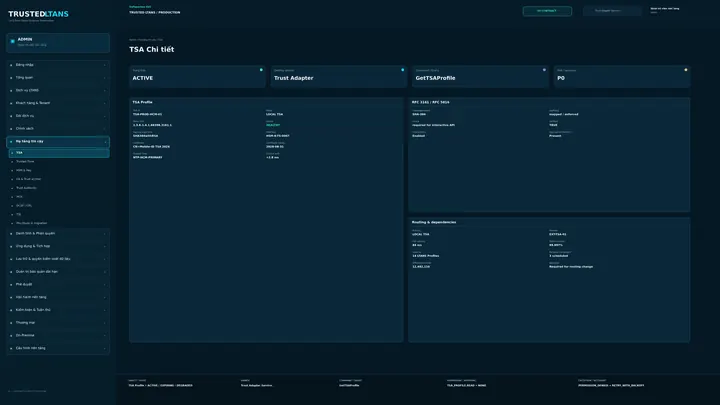The height and width of the screenshot is (405, 720).
Task: Click the HSM-KTS-0007 value
Action: click(278, 136)
